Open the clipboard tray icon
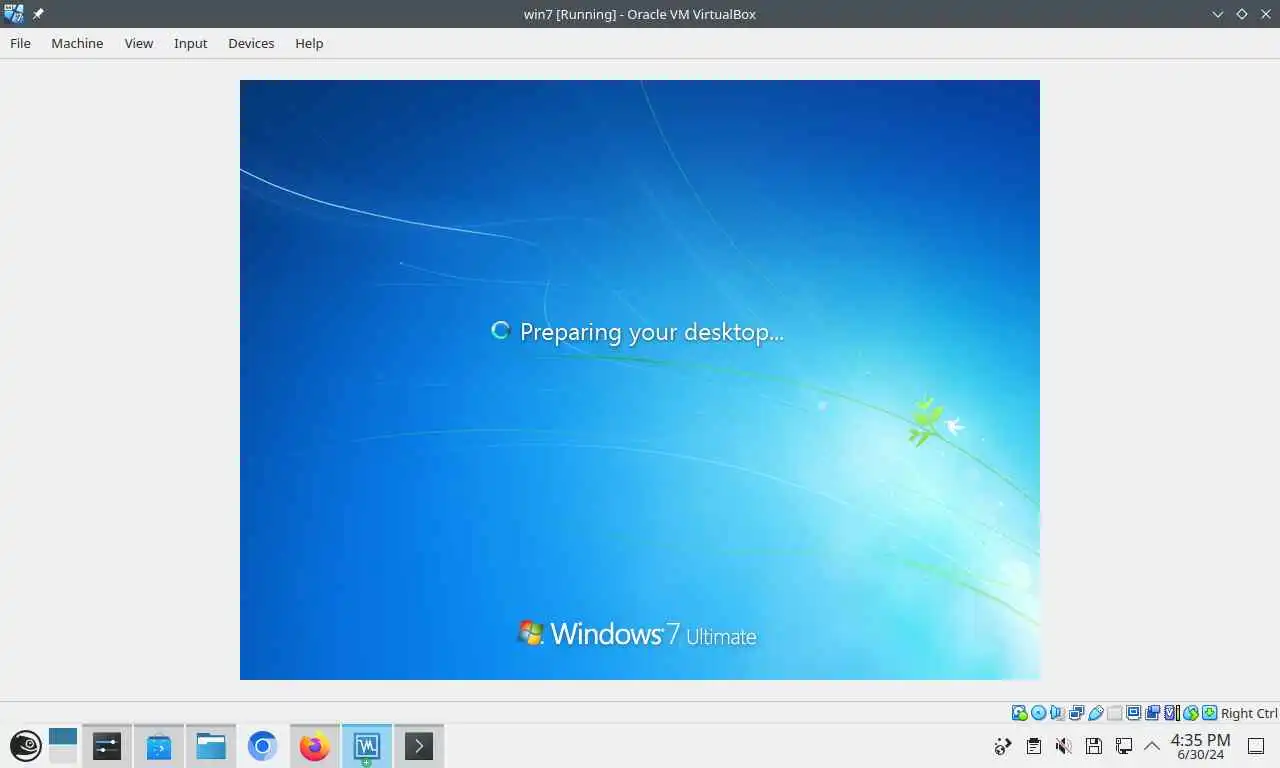This screenshot has height=768, width=1280. pyautogui.click(x=1034, y=746)
